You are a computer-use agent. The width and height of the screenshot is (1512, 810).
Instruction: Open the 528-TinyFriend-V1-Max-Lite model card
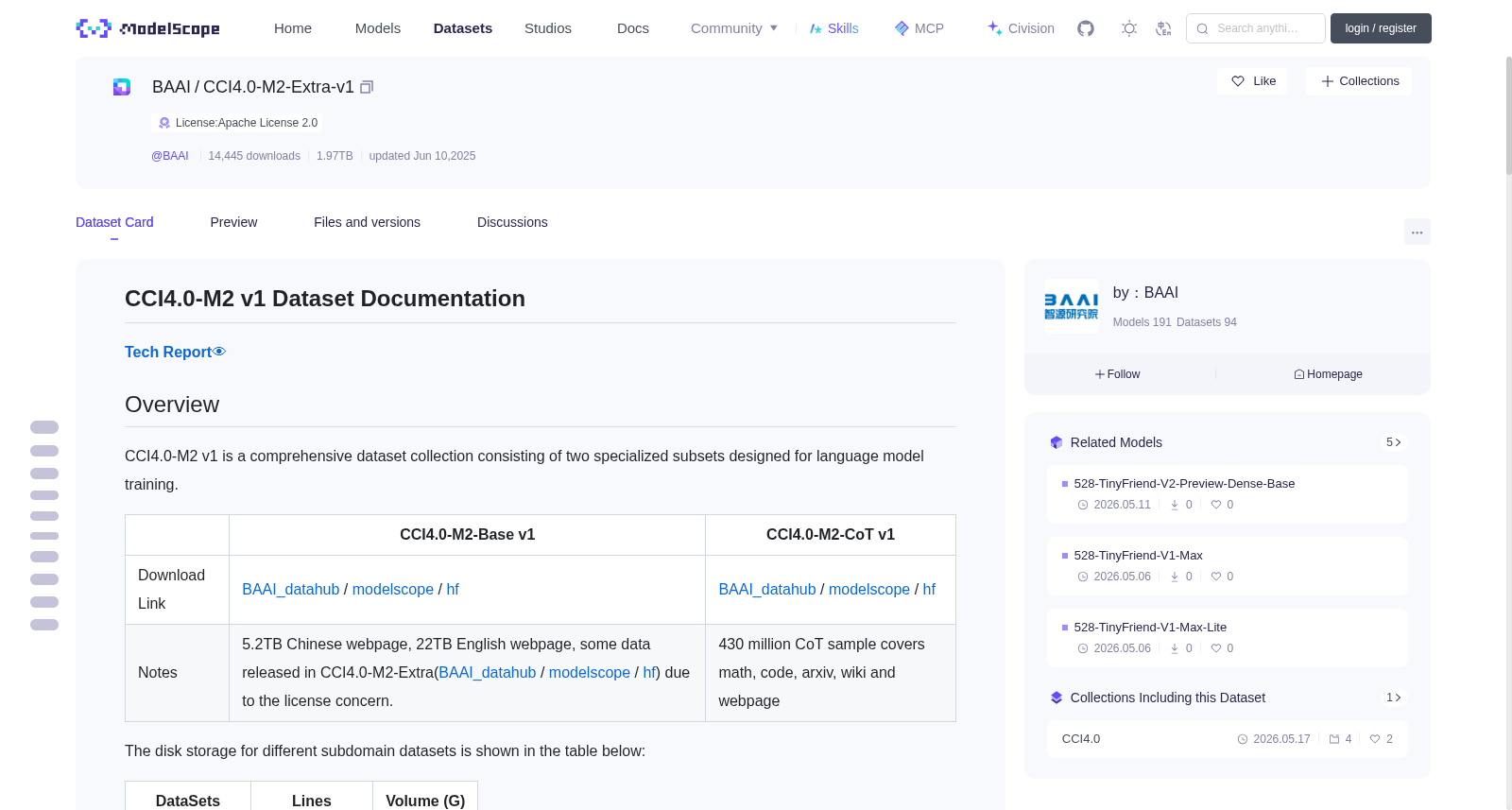tap(1227, 637)
